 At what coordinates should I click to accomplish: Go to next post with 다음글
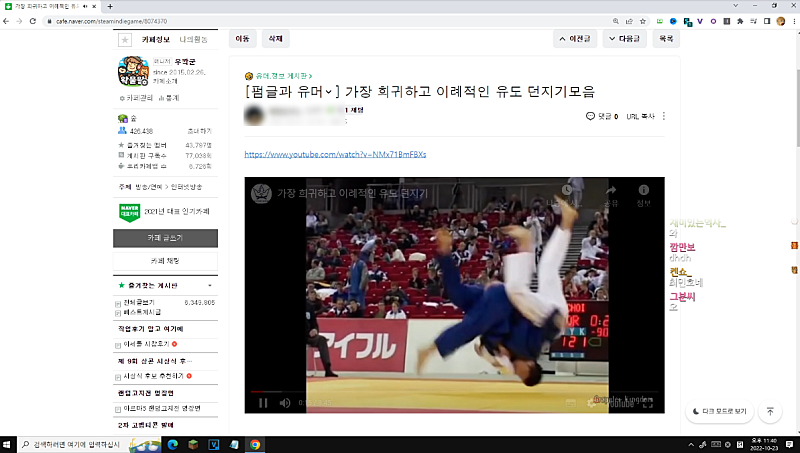[x=624, y=39]
